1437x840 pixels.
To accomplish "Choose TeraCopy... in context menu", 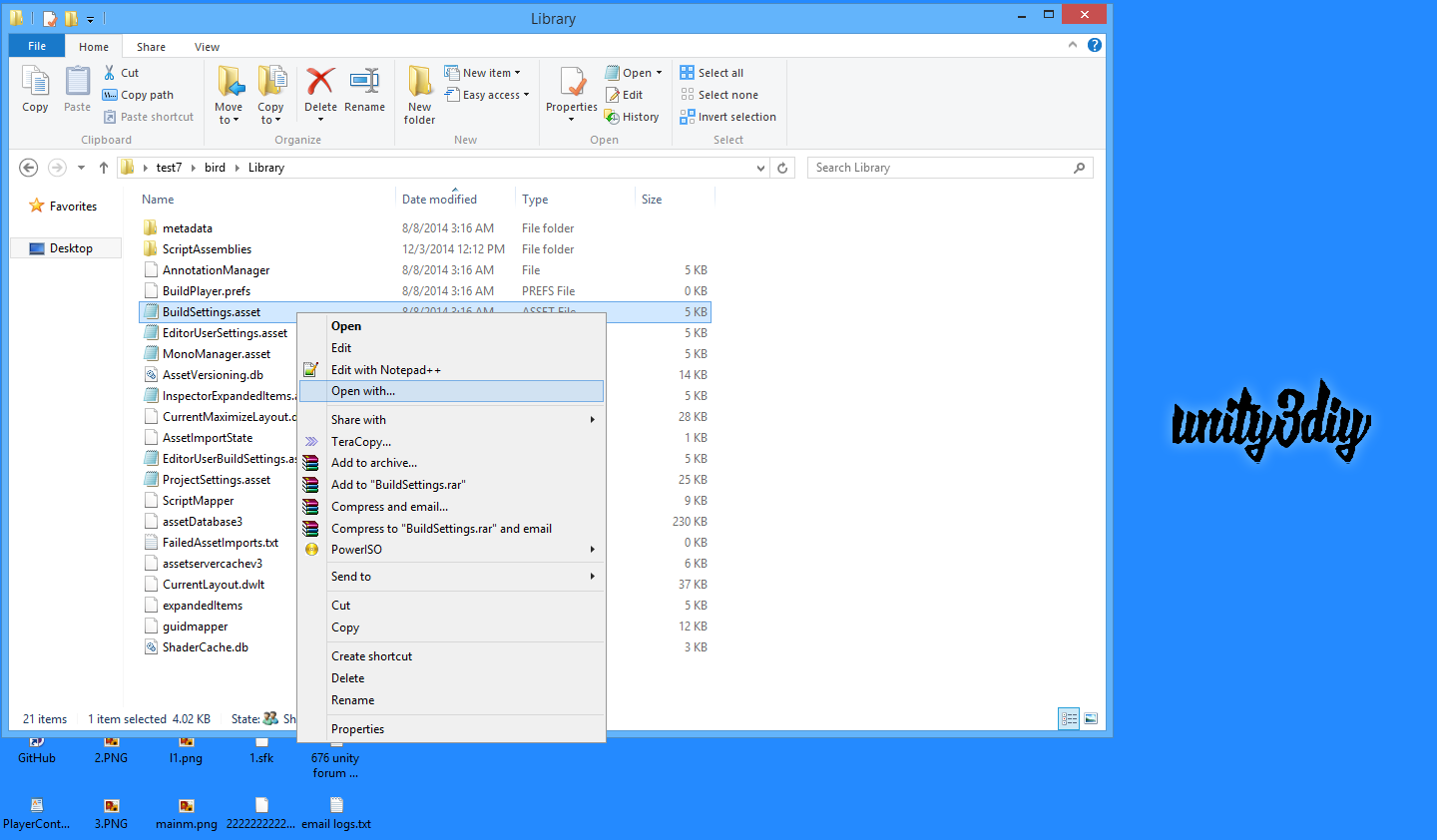I will pos(453,442).
